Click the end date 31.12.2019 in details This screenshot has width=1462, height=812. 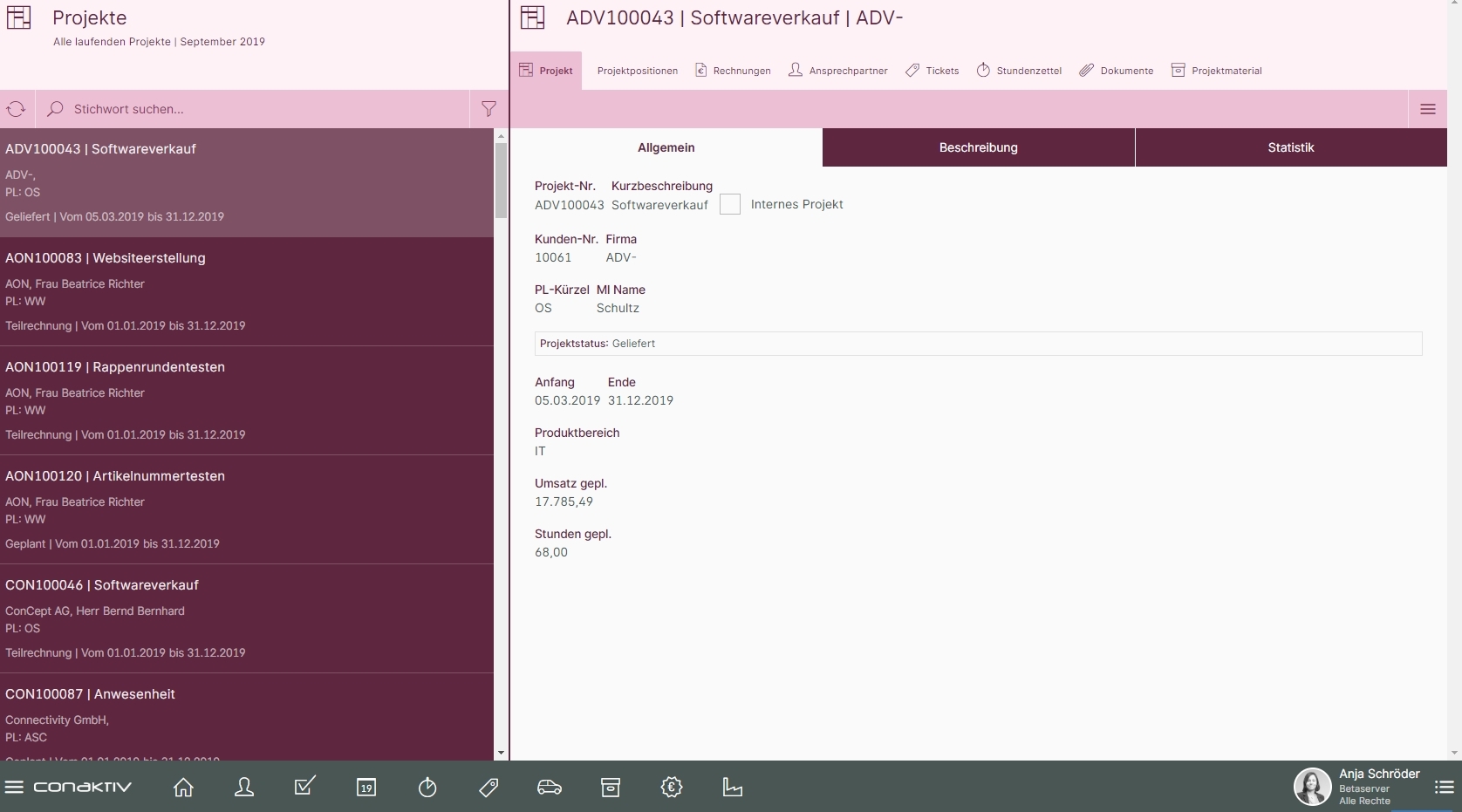(x=640, y=401)
